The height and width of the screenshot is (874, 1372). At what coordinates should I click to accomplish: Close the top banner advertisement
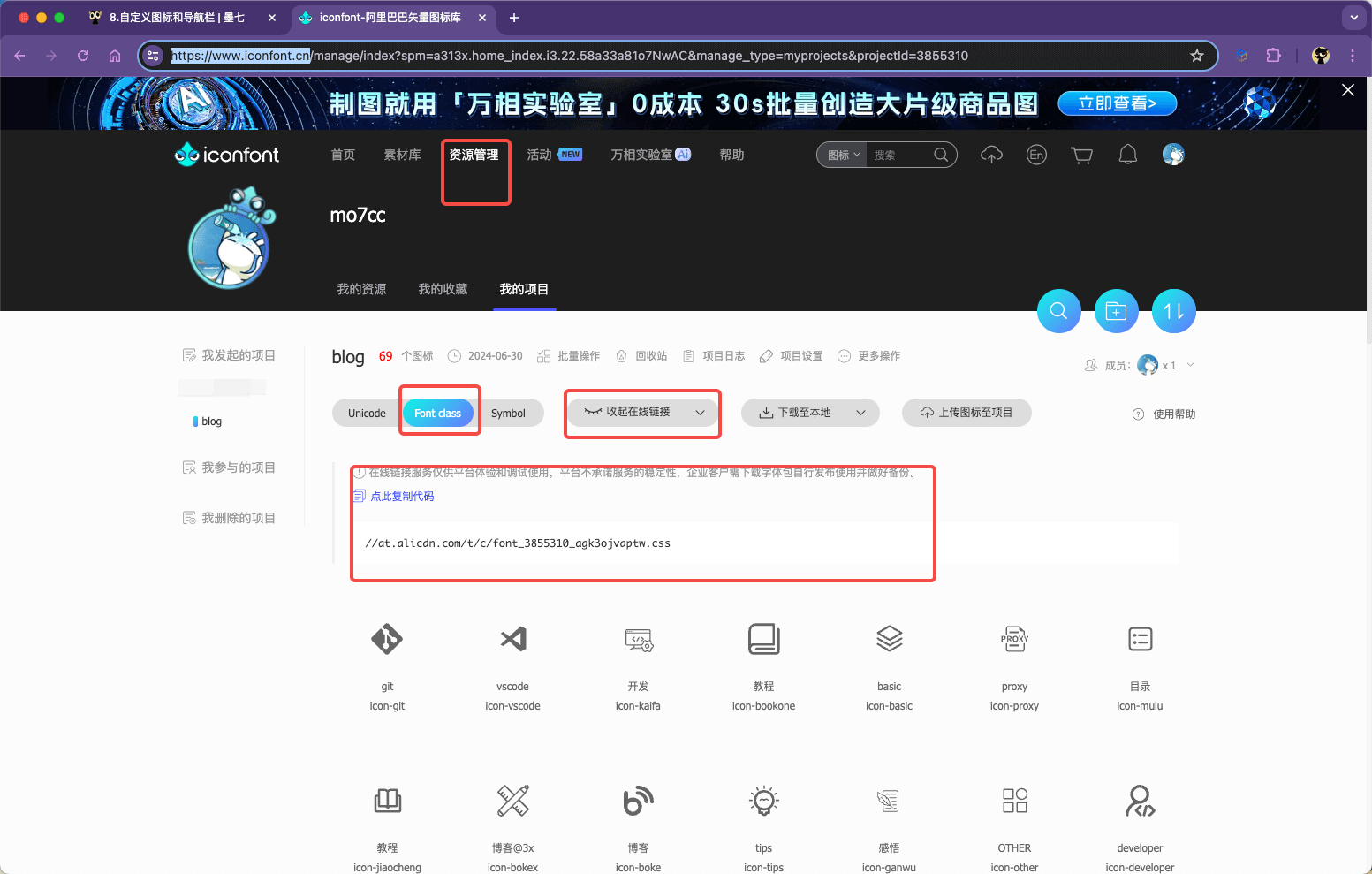pos(1348,90)
